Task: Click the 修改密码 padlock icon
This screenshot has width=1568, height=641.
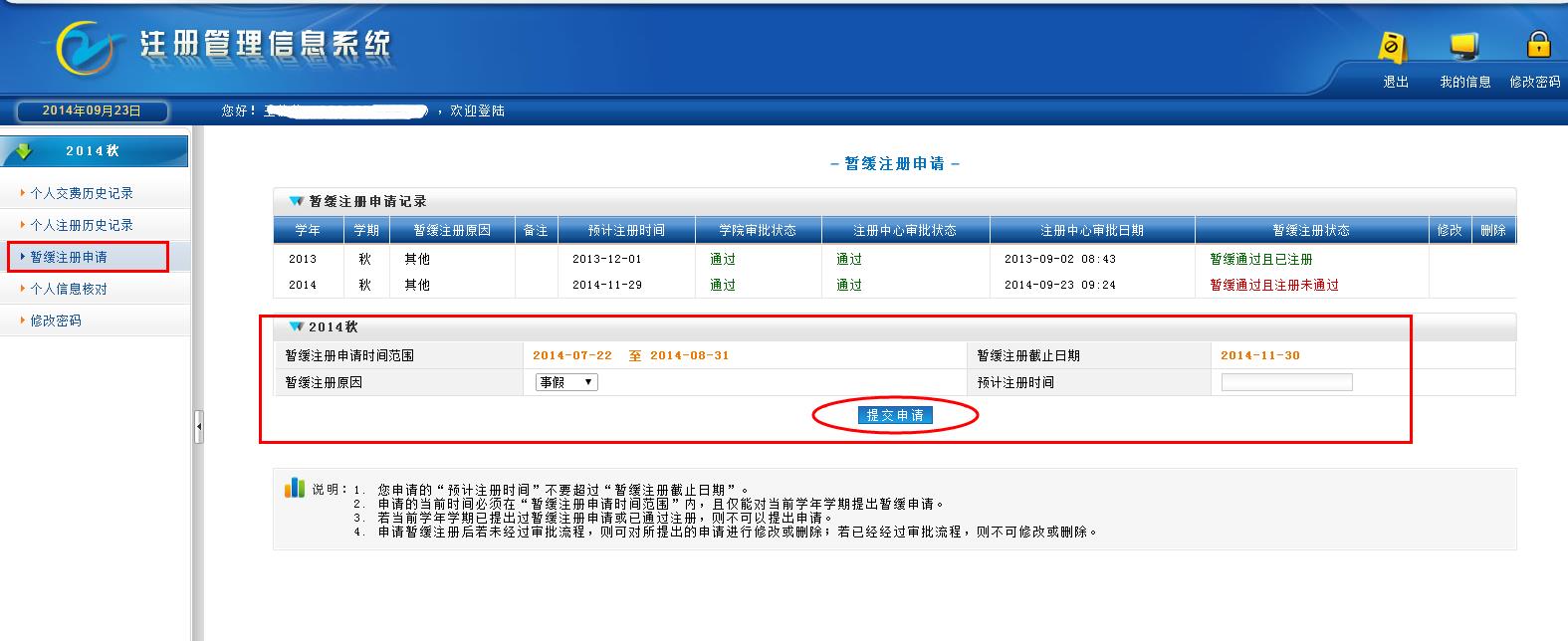Action: pos(1538,46)
